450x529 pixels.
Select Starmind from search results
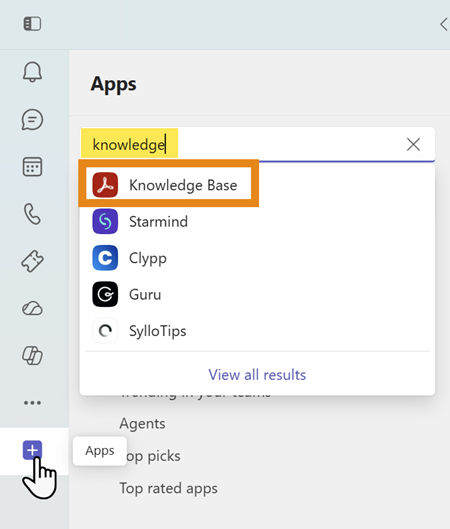257,221
